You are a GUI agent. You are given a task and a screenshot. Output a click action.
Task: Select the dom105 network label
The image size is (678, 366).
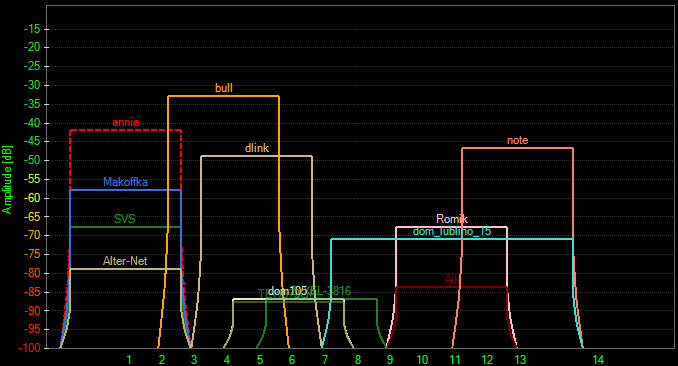[x=287, y=291]
